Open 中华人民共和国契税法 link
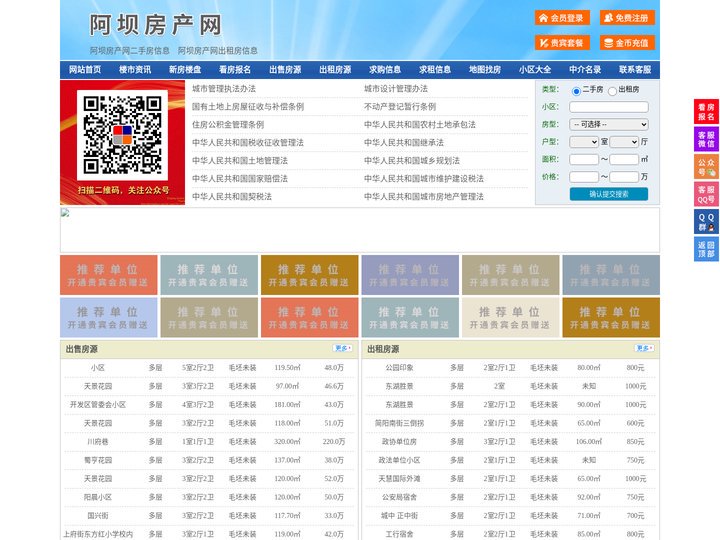The width and height of the screenshot is (720, 540). coord(232,197)
